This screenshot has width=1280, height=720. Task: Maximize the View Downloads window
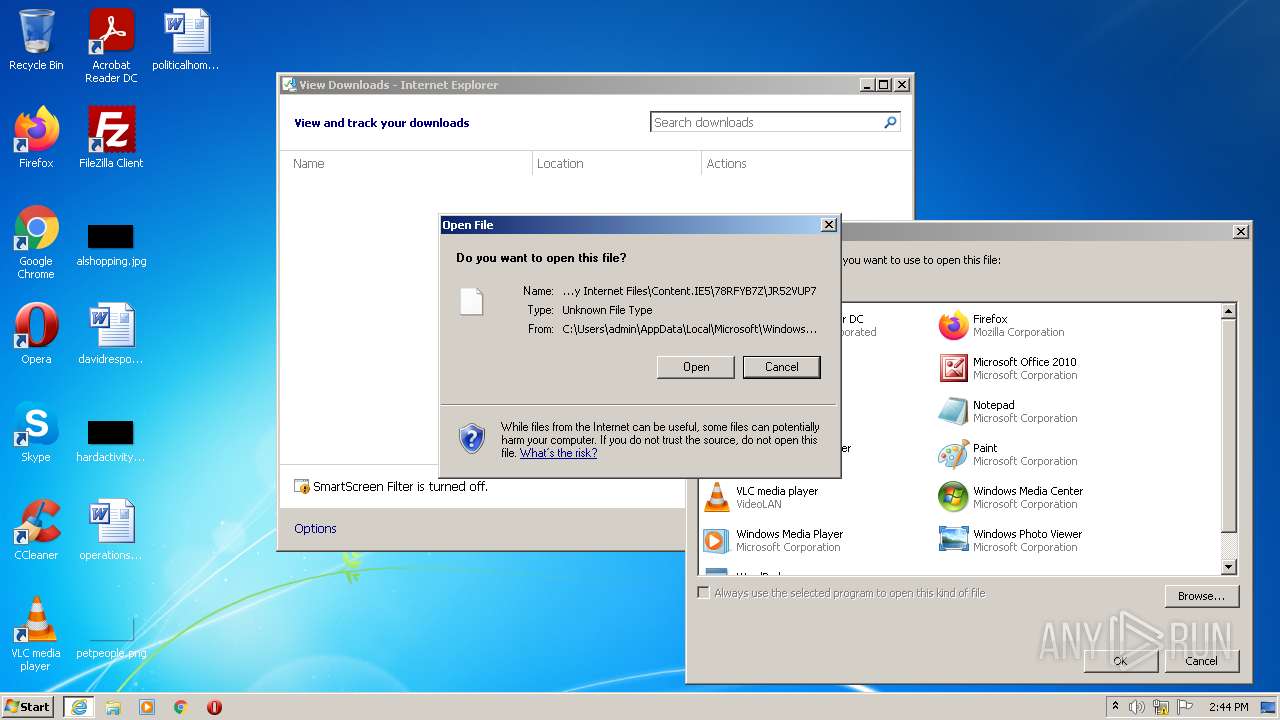(x=884, y=85)
